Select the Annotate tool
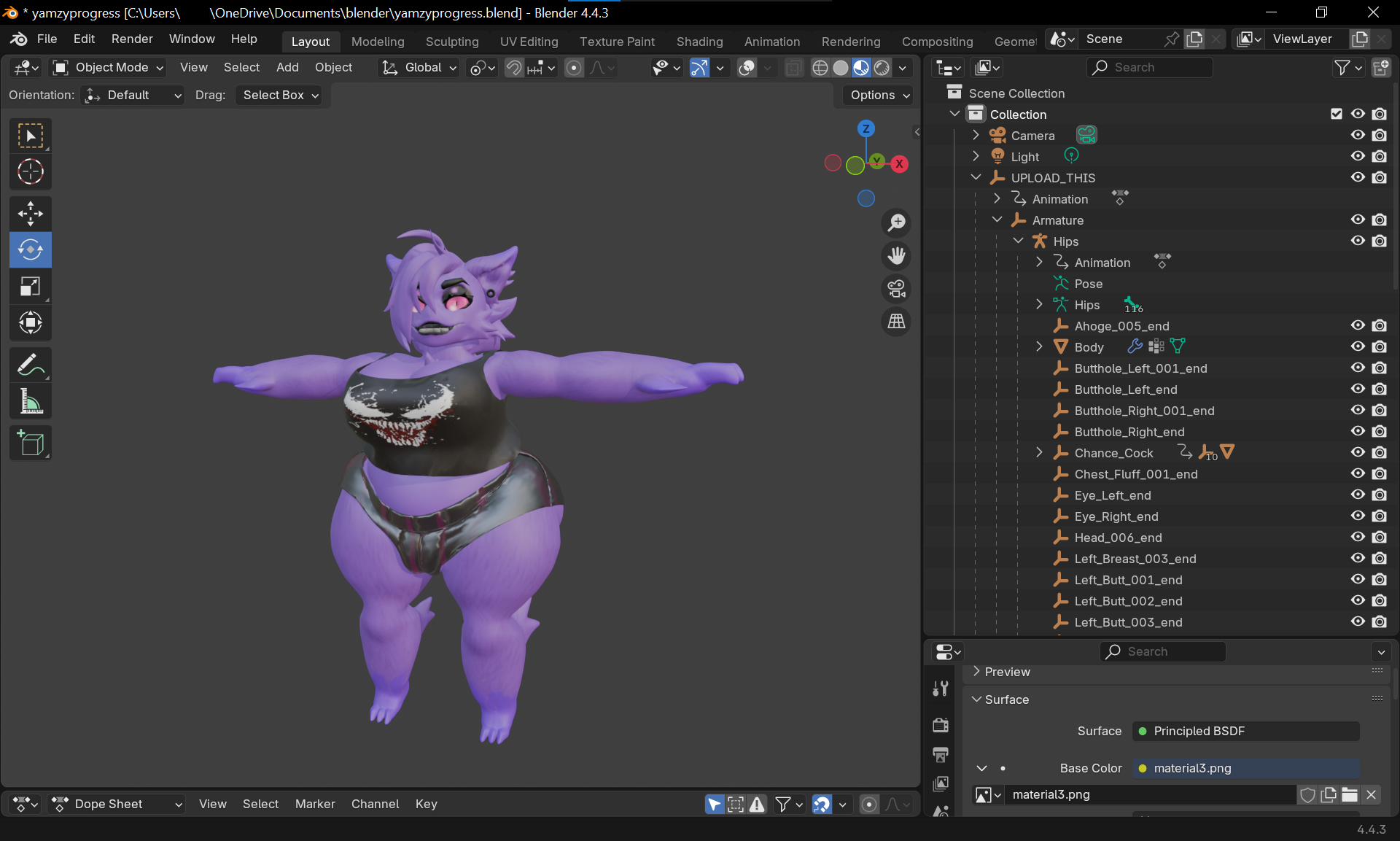The height and width of the screenshot is (841, 1400). tap(31, 365)
